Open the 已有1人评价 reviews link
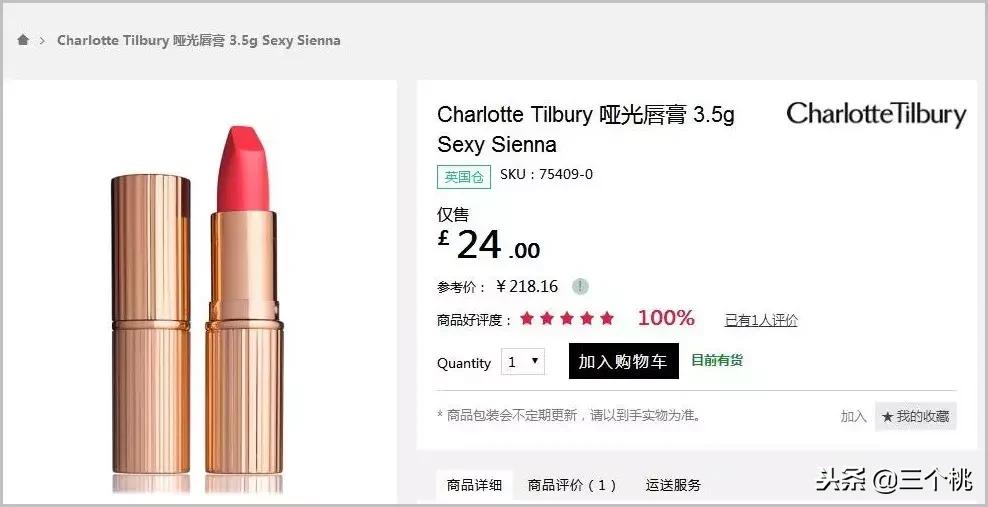Viewport: 988px width, 507px height. [x=761, y=320]
